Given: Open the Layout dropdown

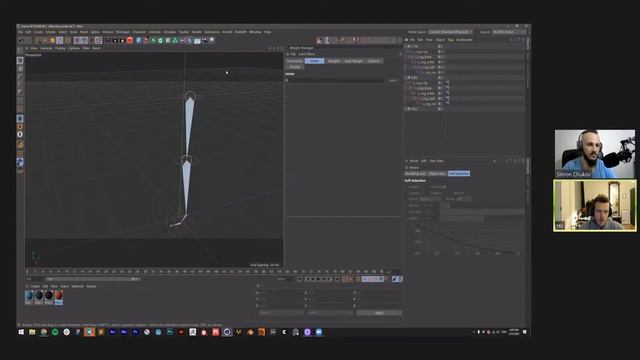Looking at the screenshot, I should [x=509, y=32].
